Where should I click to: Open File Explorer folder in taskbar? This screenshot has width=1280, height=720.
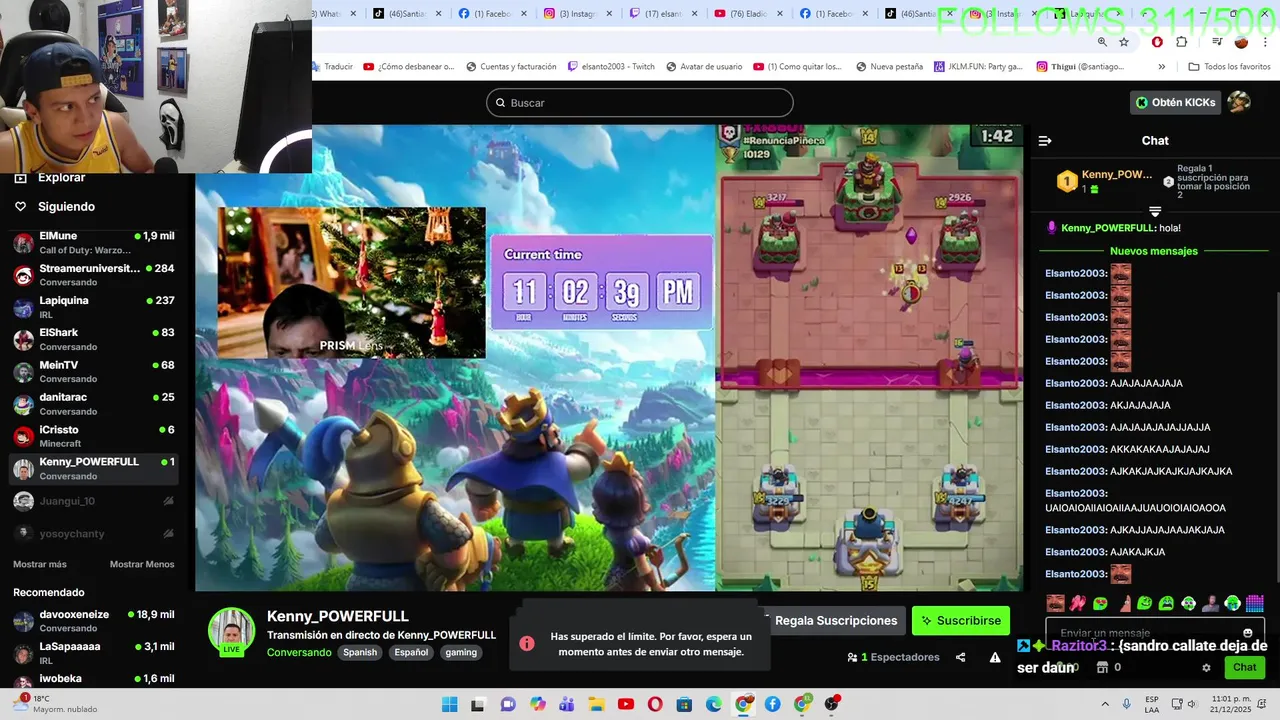tap(597, 704)
